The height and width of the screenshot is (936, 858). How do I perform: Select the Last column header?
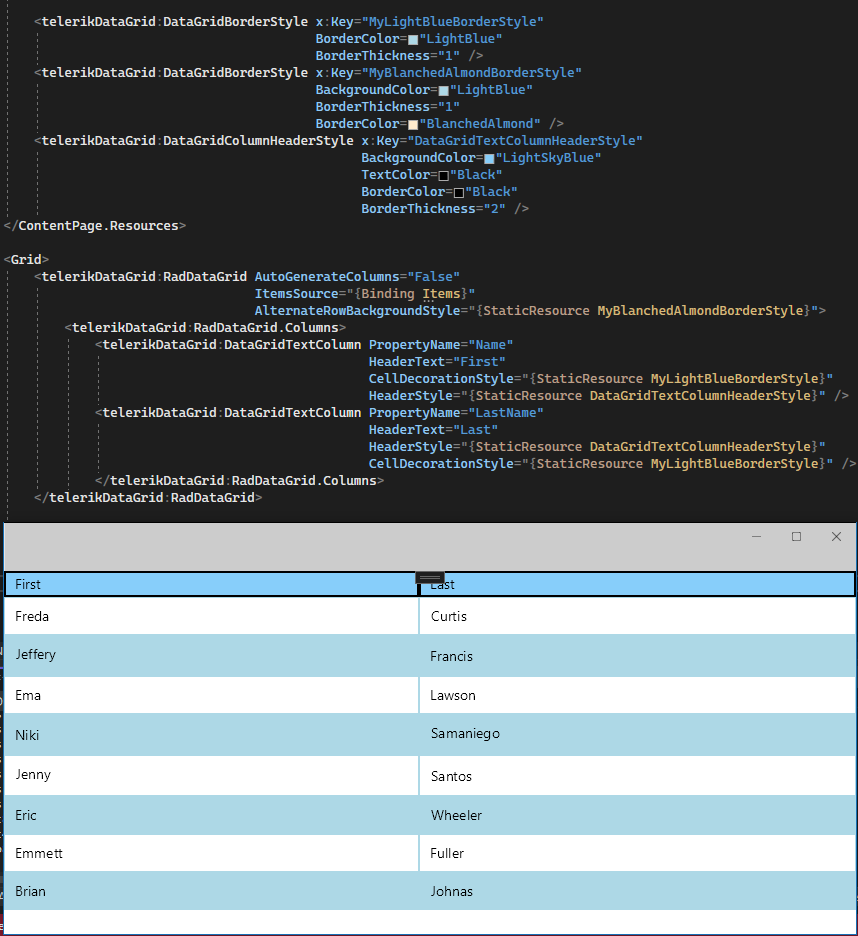(637, 584)
